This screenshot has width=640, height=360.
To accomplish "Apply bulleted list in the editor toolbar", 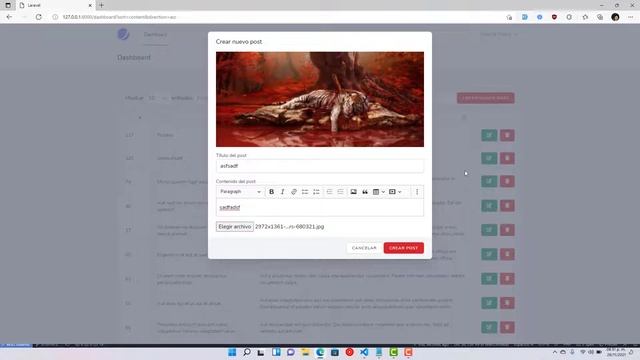I will click(x=305, y=192).
